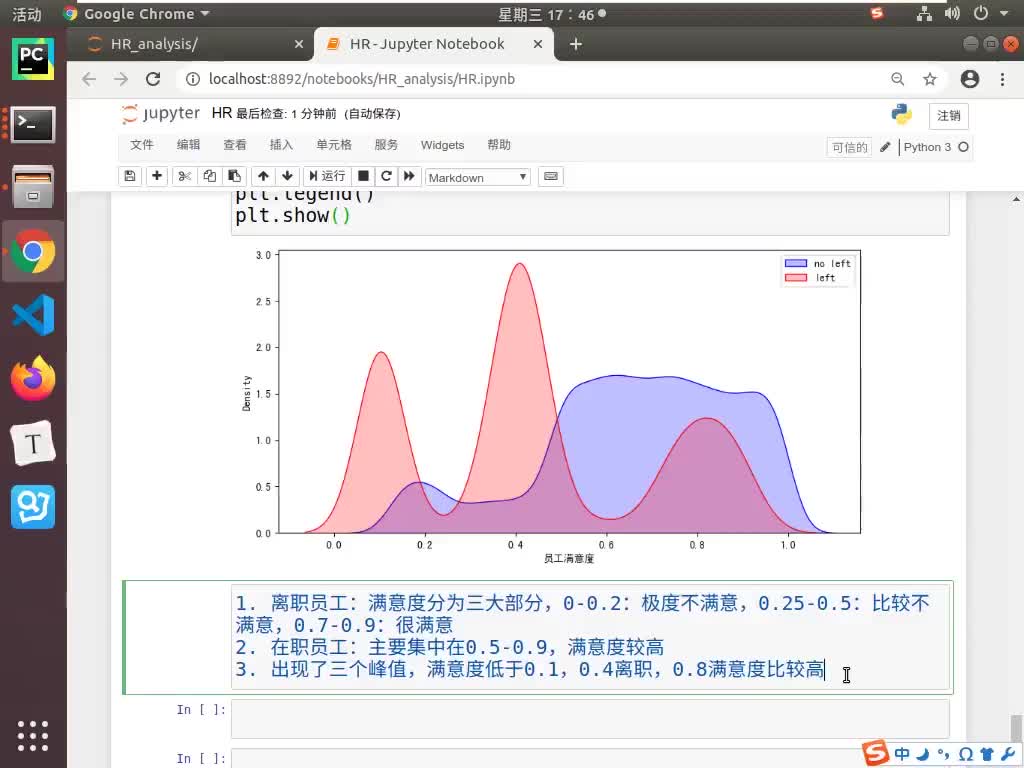Screen dimensions: 1024x768
Task: Click the zoom magnifier icon in address bar
Action: (x=898, y=79)
